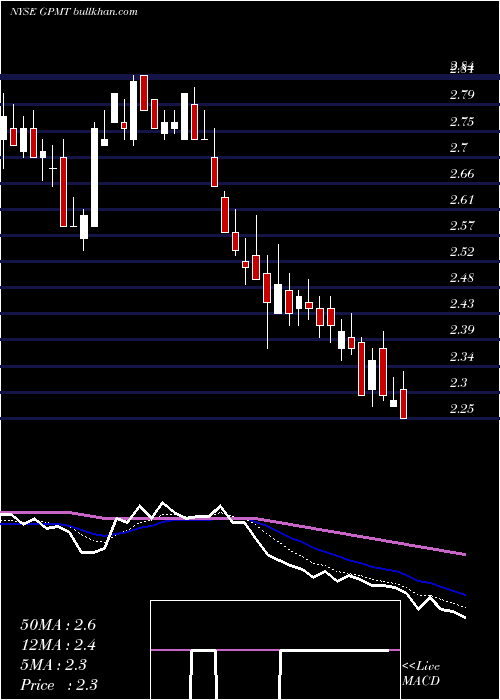Click the MACD indicator inset box
The image size is (500, 700).
tap(275, 650)
